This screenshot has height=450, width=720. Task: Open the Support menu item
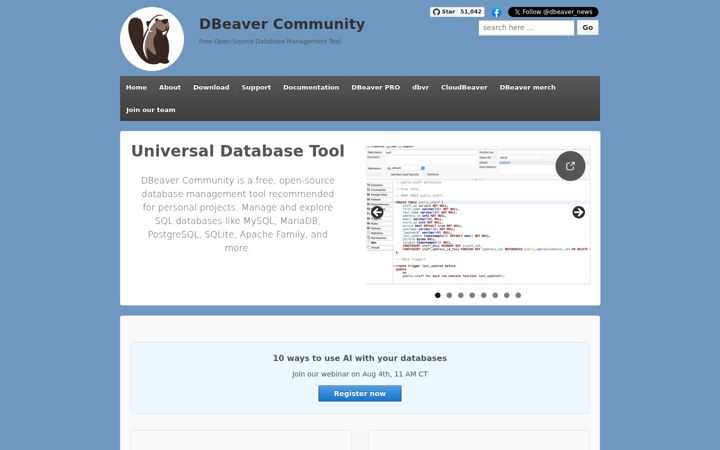pos(256,87)
